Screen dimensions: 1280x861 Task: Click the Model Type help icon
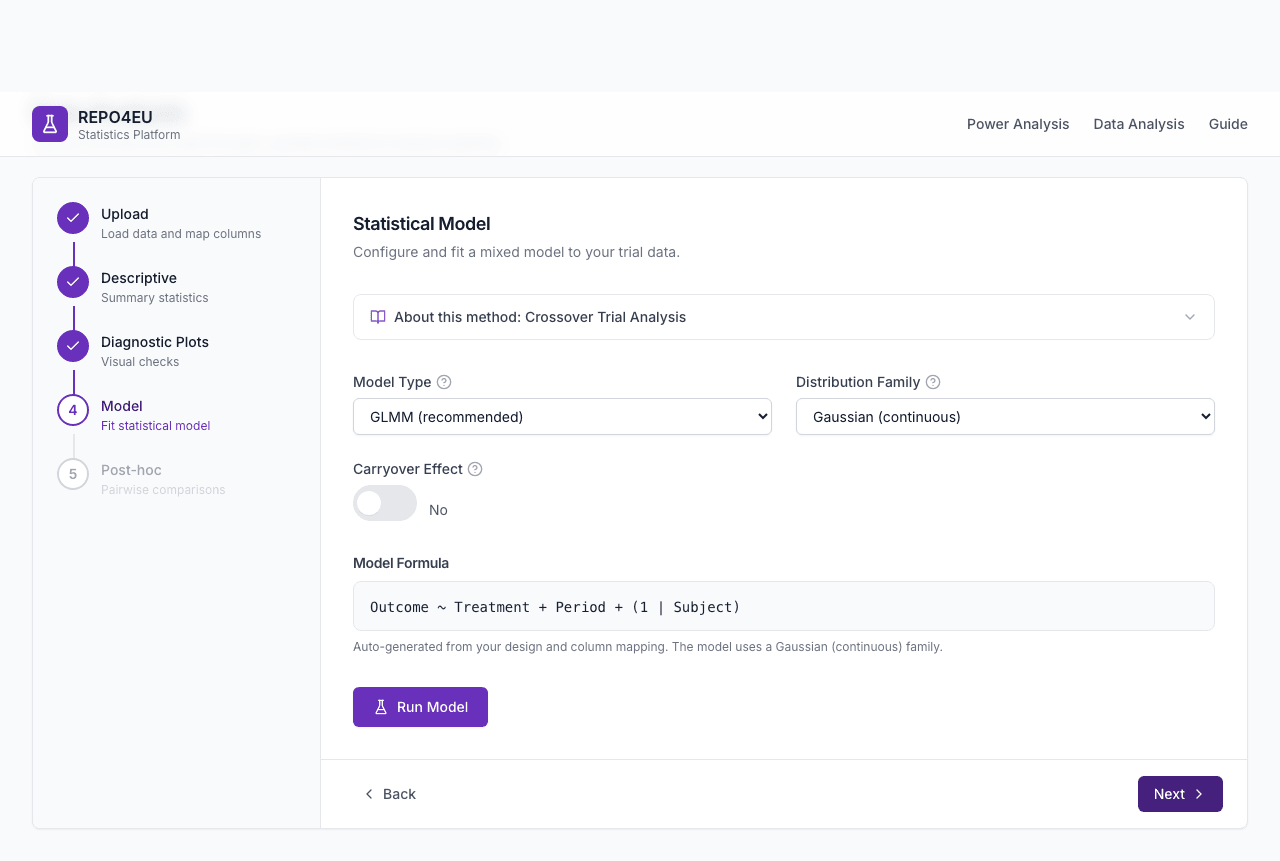[444, 382]
